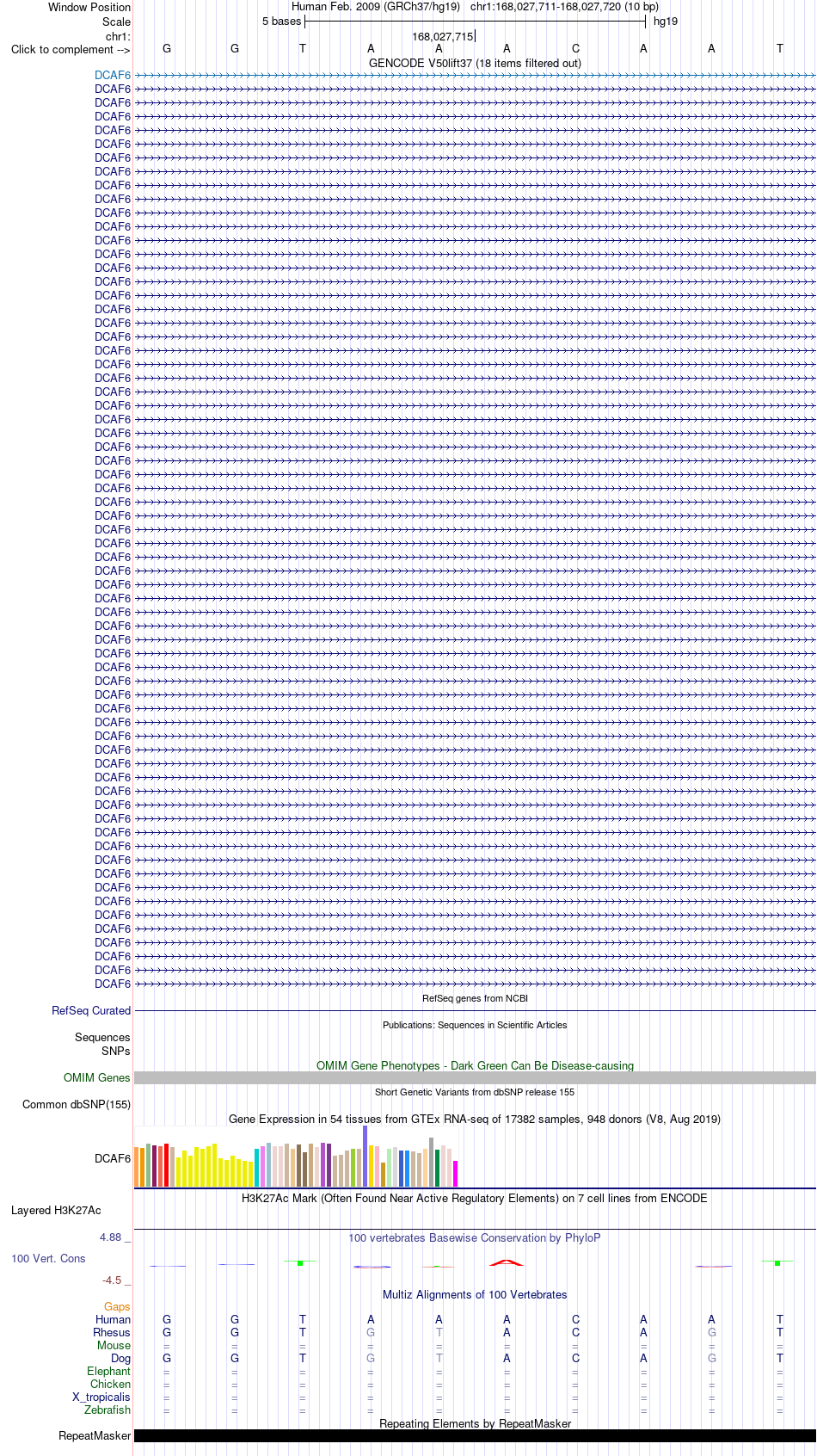Open GENCODE V50lift37 track title
The image size is (817, 1456).
coord(475,63)
